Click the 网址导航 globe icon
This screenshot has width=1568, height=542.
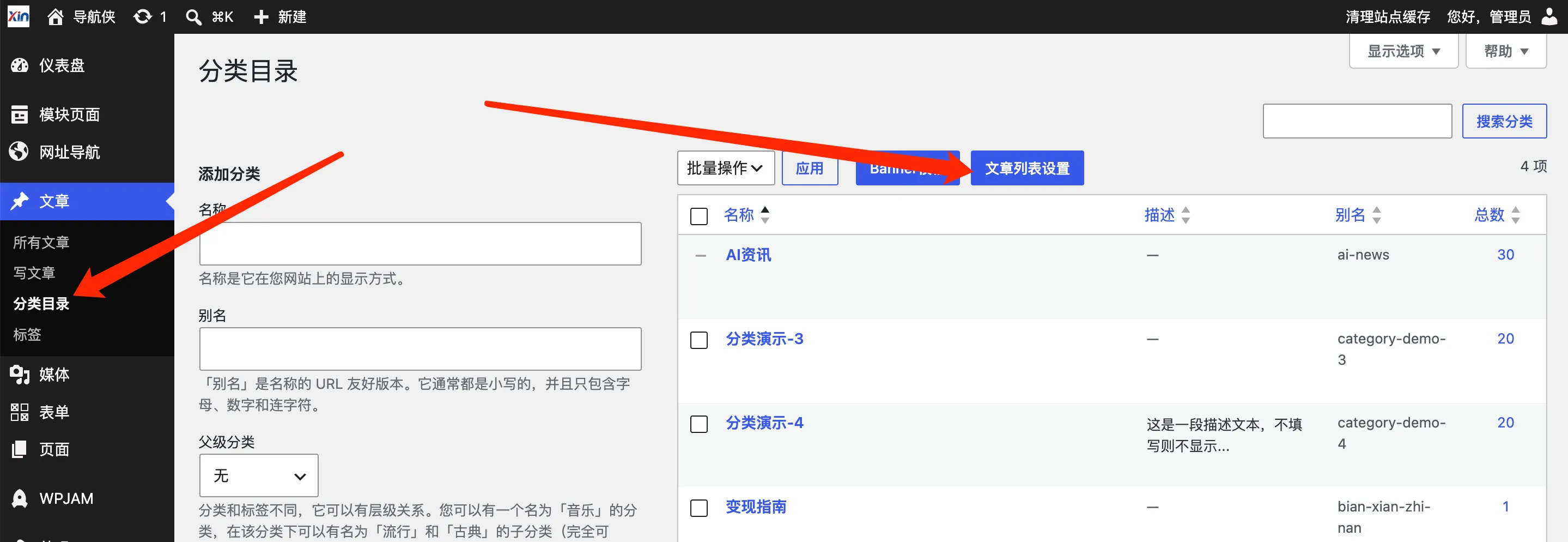coord(20,152)
